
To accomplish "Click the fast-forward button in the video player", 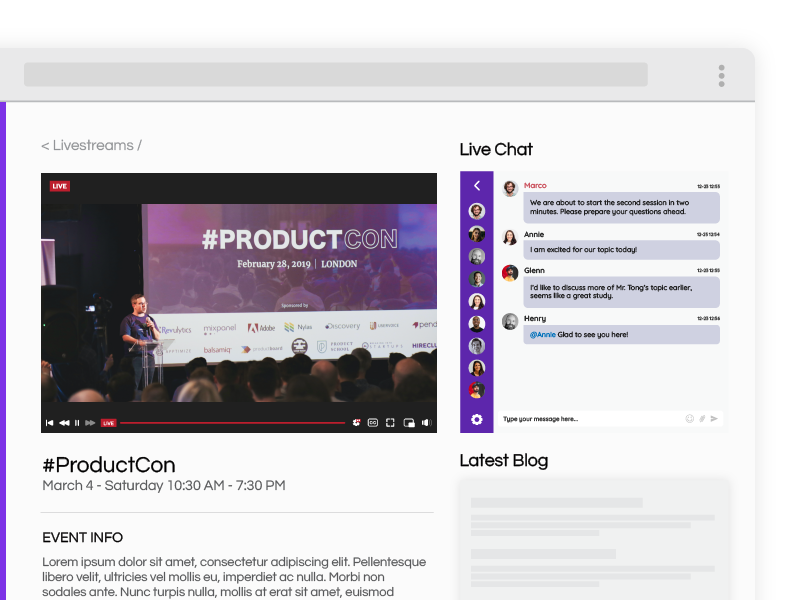I will (90, 423).
